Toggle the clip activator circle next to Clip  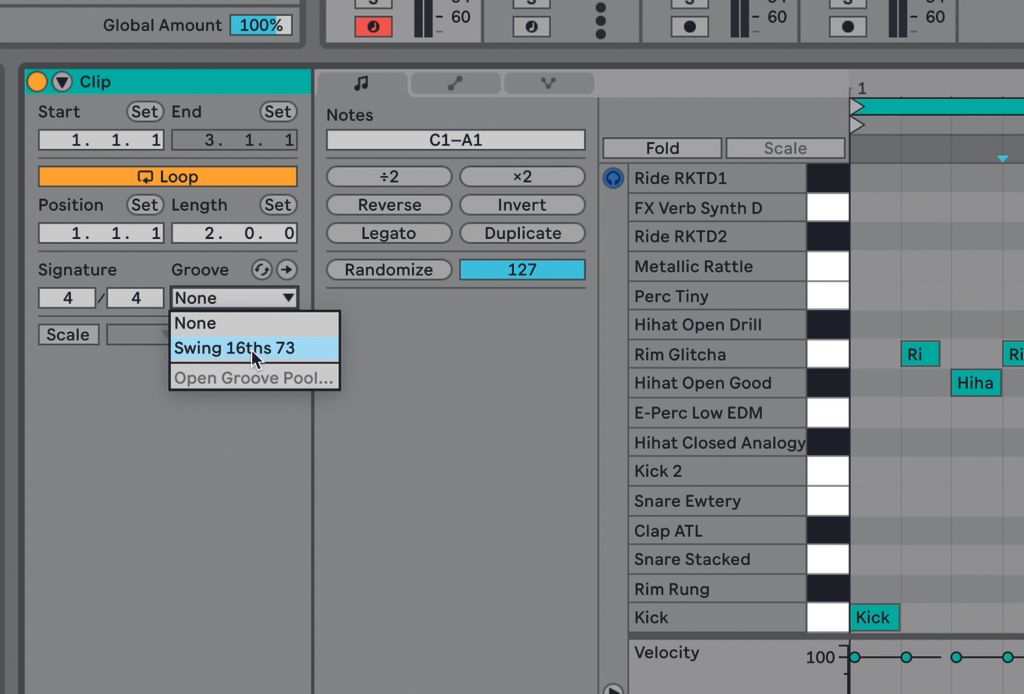click(38, 81)
